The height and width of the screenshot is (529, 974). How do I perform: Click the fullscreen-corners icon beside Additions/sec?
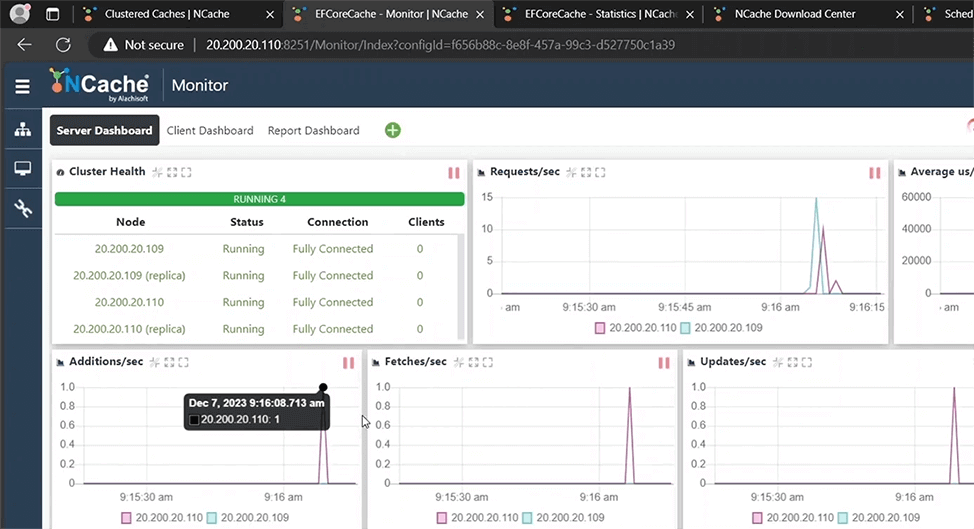(x=183, y=362)
